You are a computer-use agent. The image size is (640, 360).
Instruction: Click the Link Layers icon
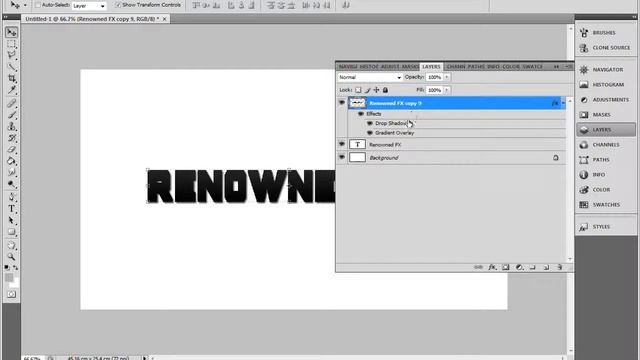(478, 267)
